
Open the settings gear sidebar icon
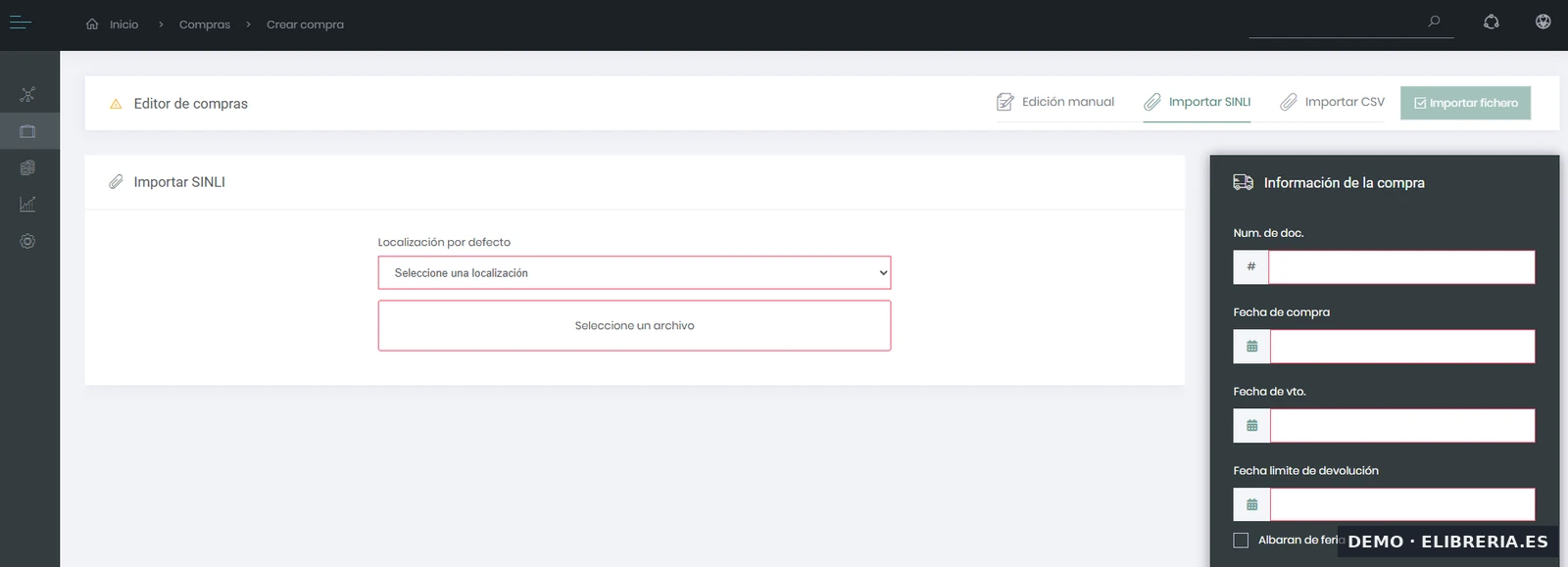27,241
